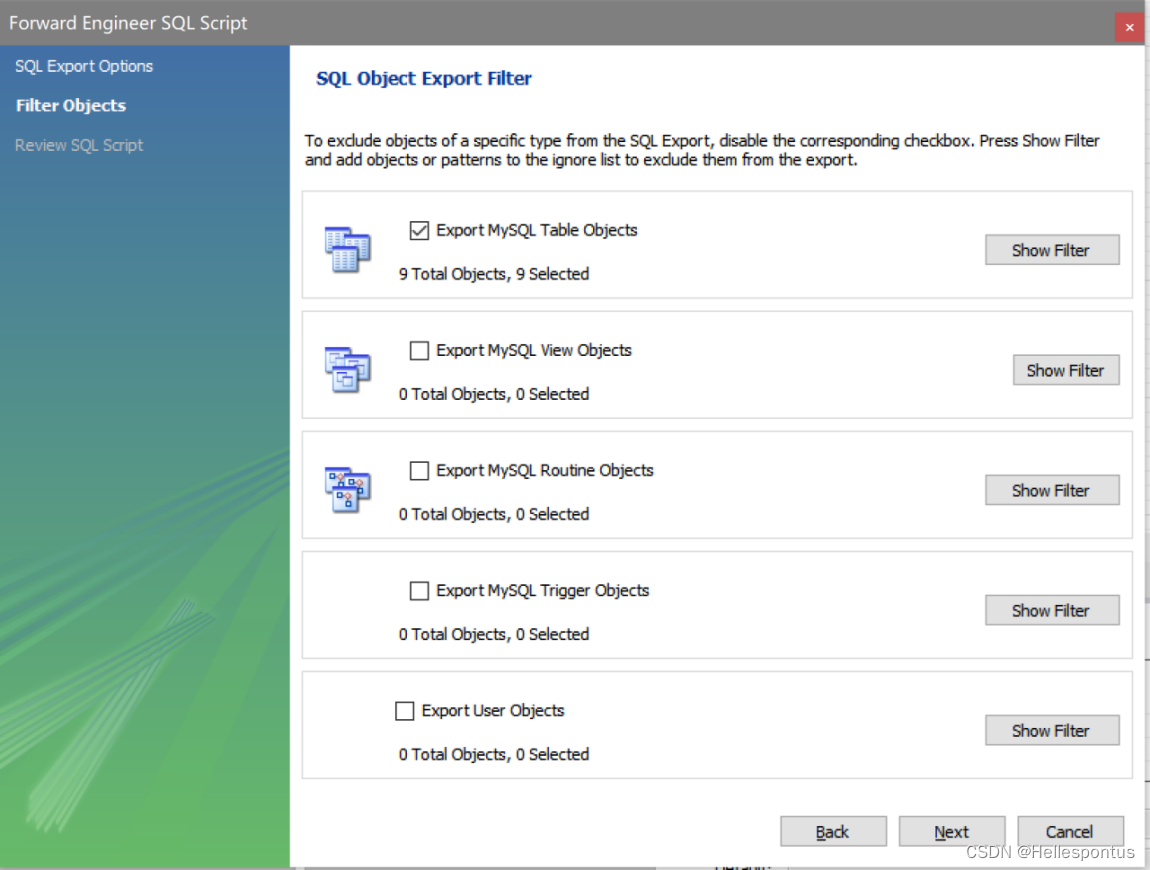1150x870 pixels.
Task: Show Filter for User Objects
Action: pyautogui.click(x=1052, y=731)
